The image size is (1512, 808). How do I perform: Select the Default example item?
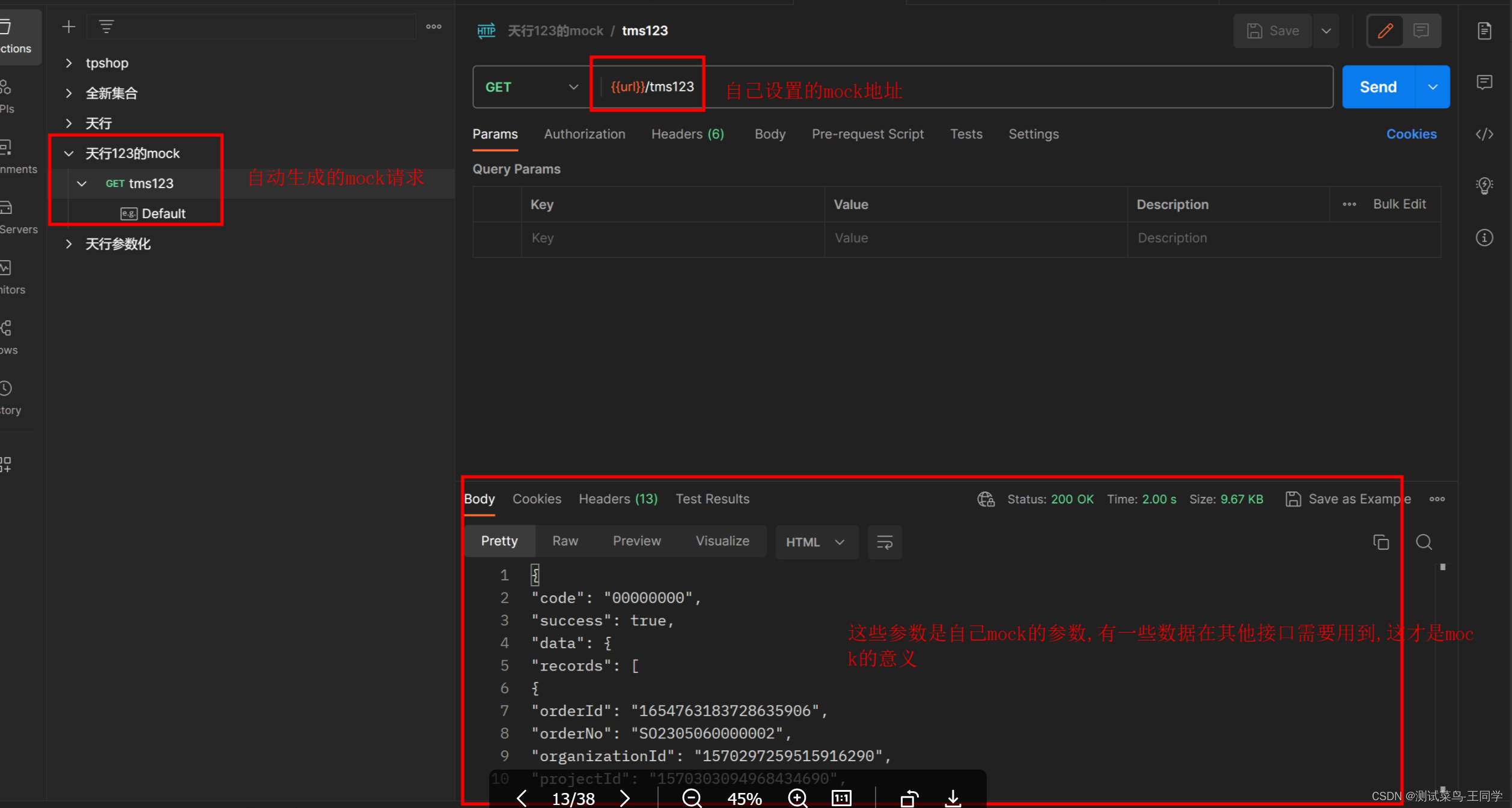click(x=153, y=213)
